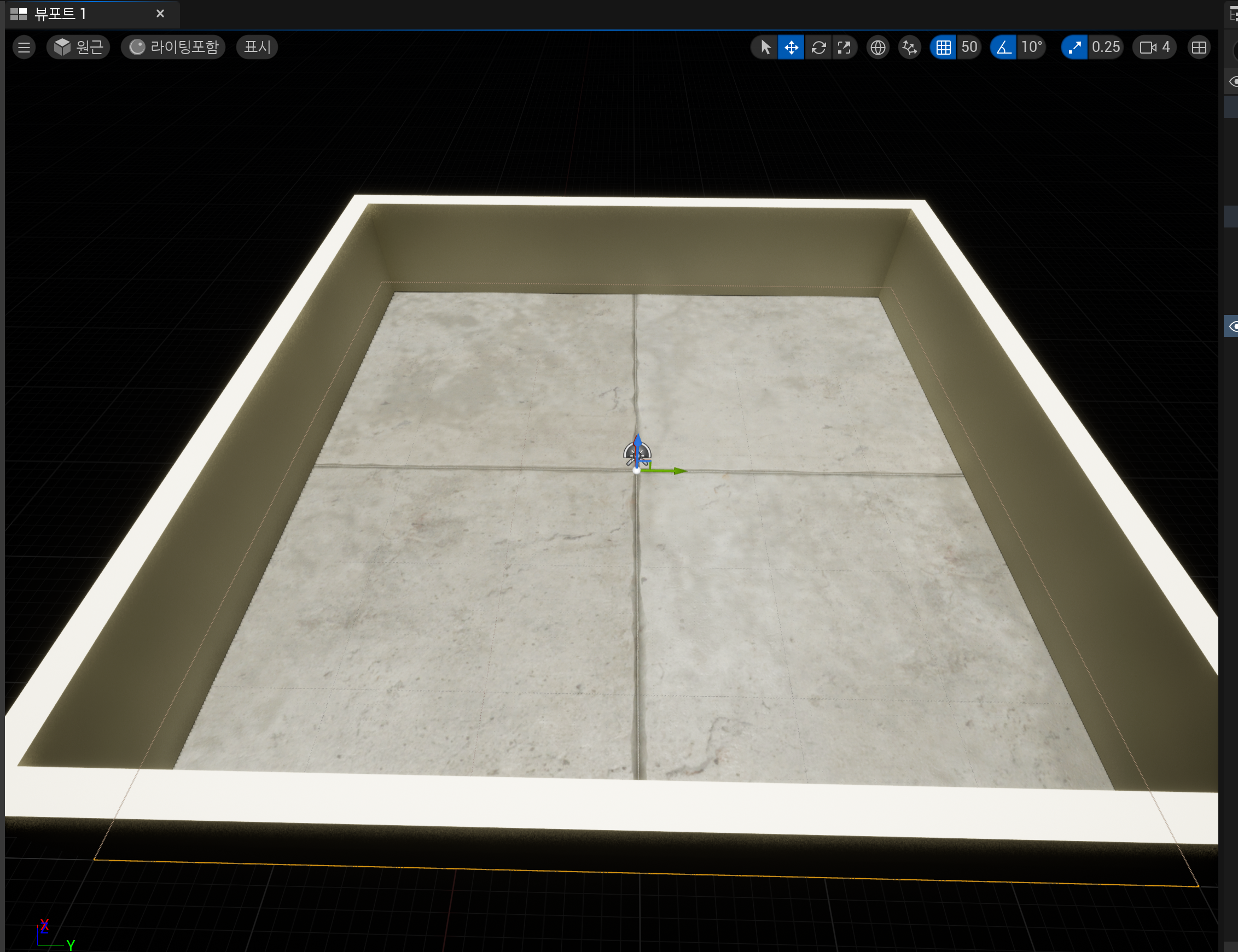
Task: Select the object selection mode arrow
Action: [765, 47]
